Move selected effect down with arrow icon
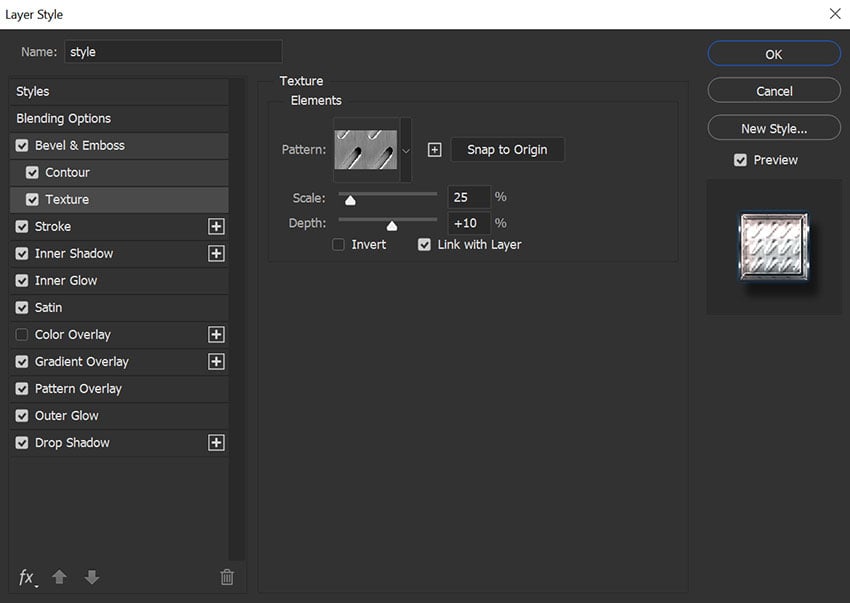This screenshot has width=850, height=603. point(91,577)
